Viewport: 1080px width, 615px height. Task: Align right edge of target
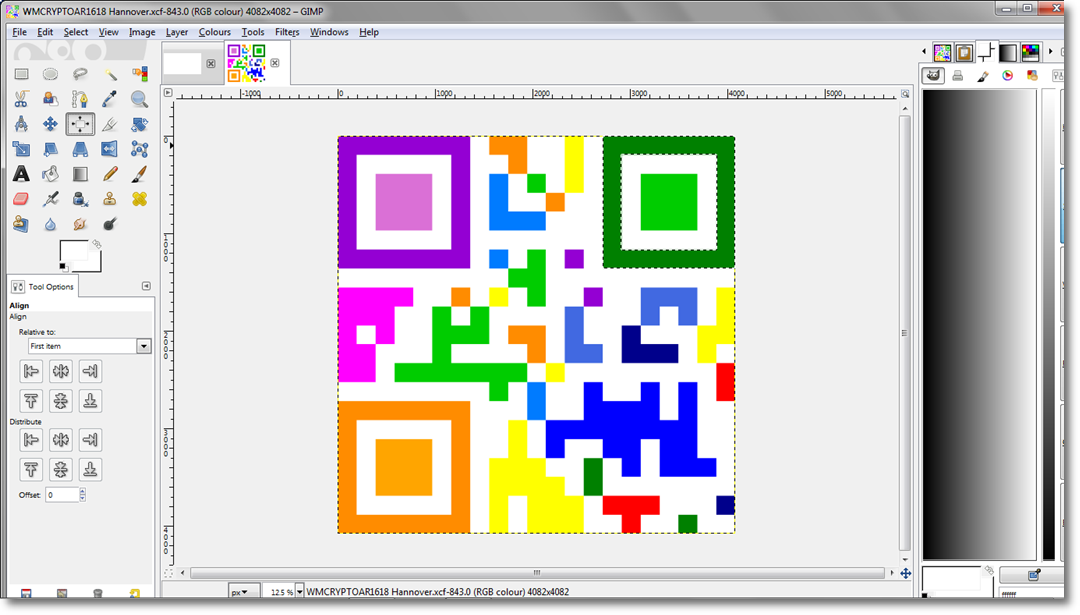[90, 371]
